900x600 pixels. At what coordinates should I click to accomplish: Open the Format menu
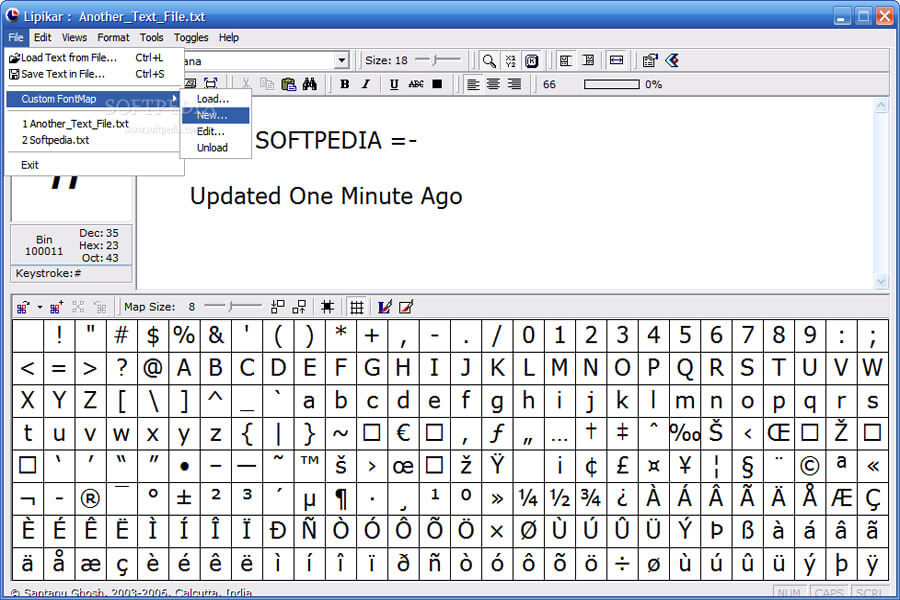pyautogui.click(x=113, y=37)
